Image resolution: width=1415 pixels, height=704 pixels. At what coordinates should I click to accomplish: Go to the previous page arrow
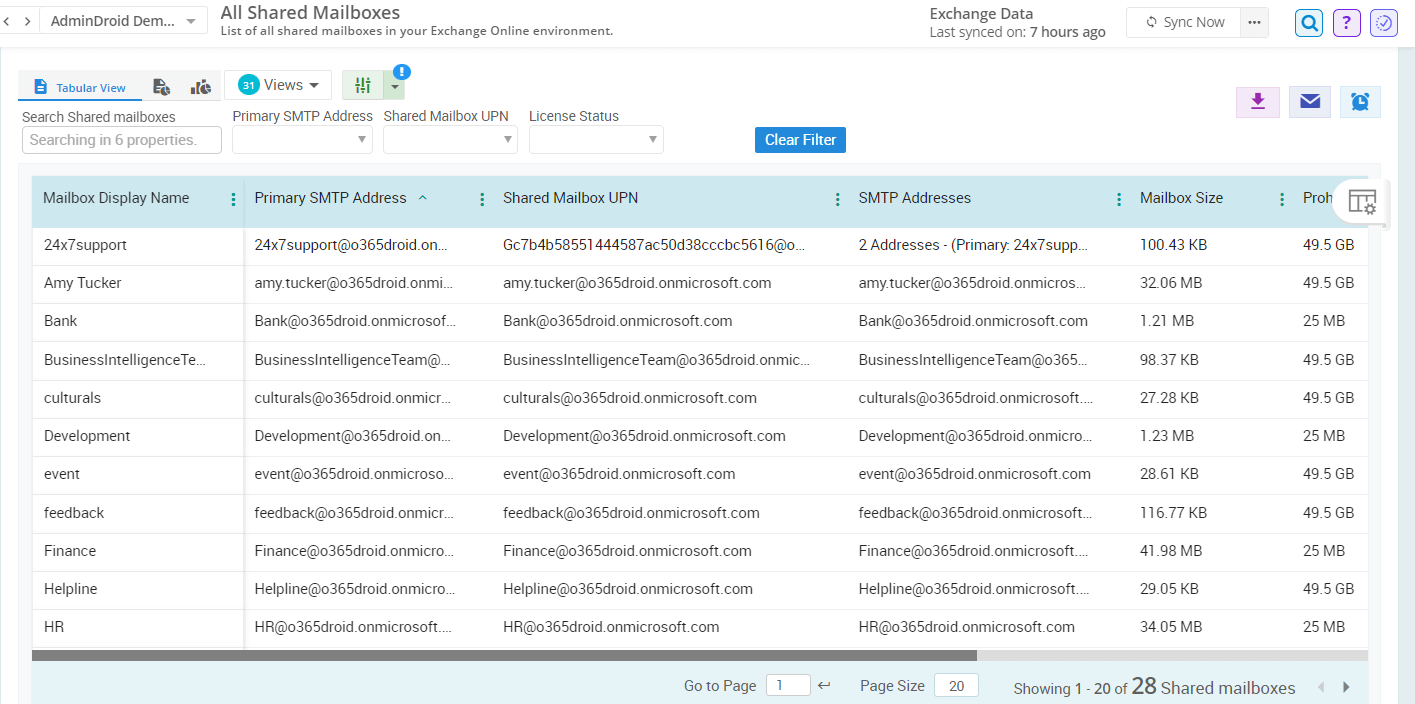(1321, 687)
